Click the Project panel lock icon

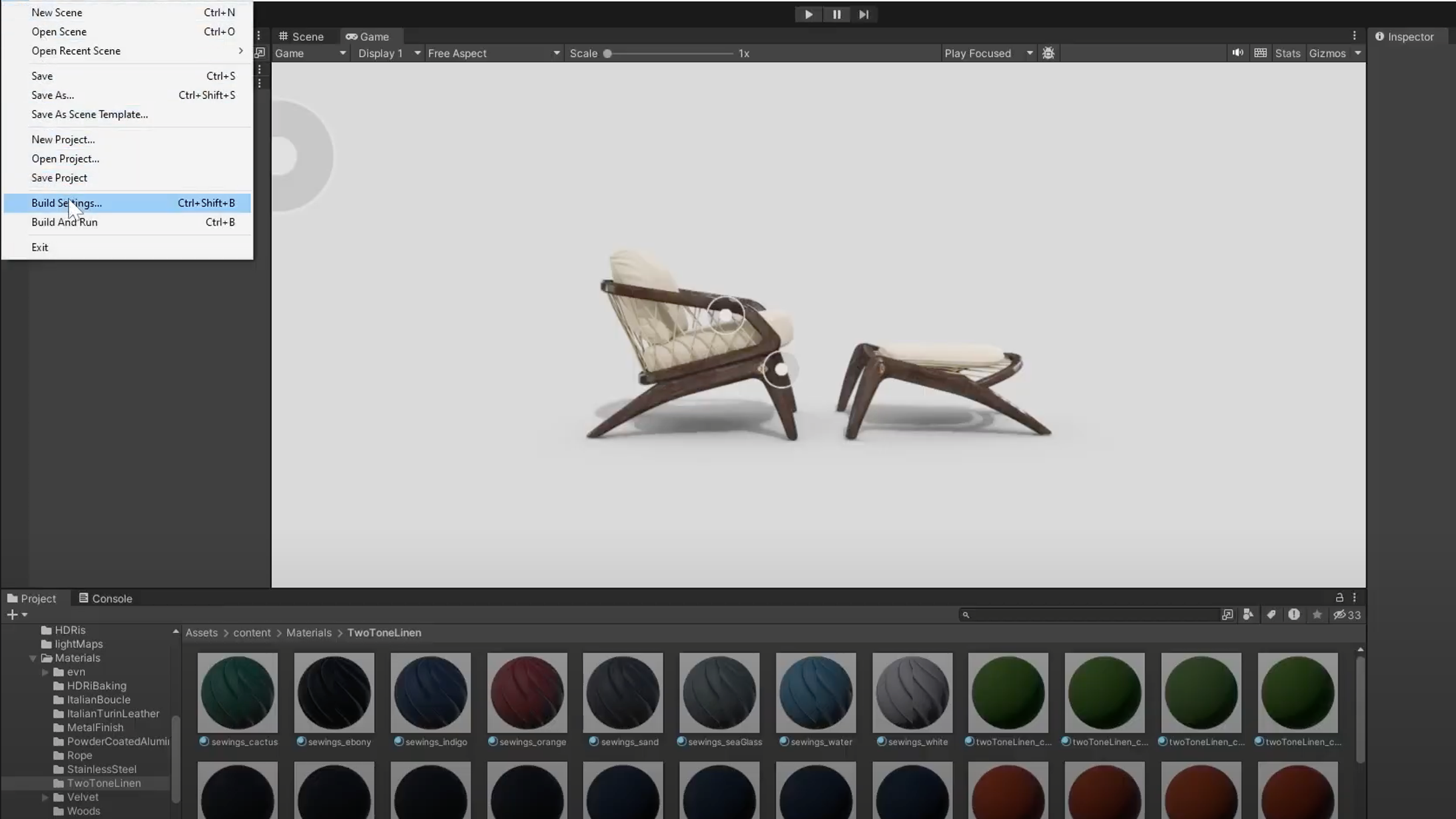1340,598
